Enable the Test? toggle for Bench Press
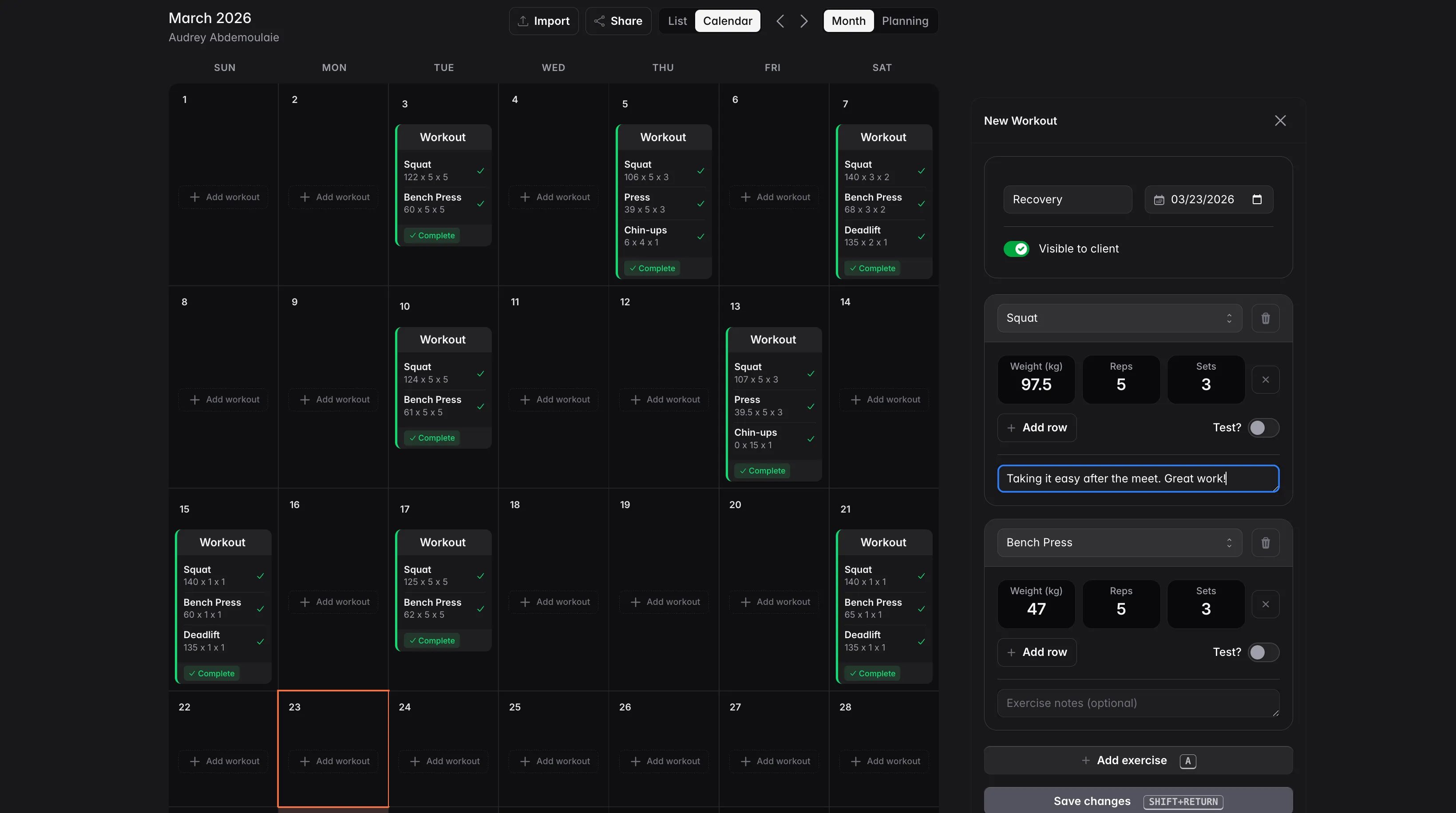The height and width of the screenshot is (813, 1456). [1264, 652]
